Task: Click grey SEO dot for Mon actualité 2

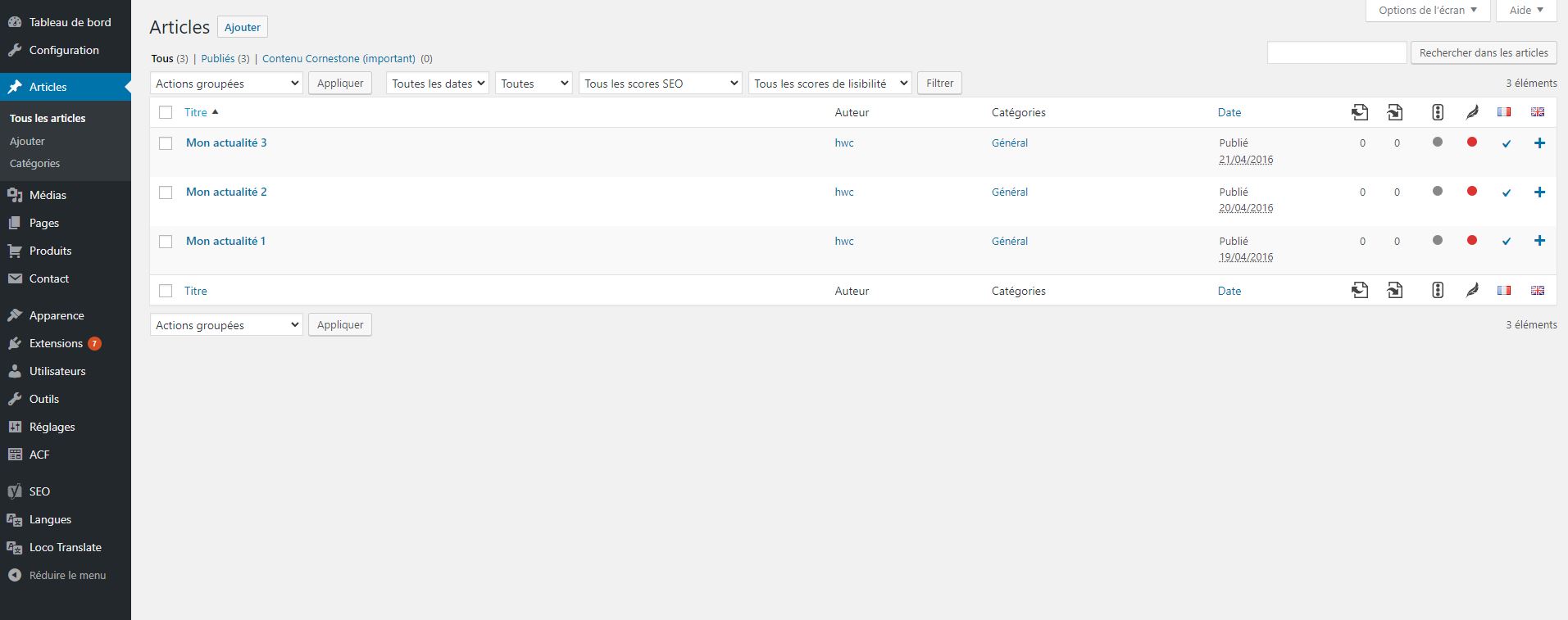Action: tap(1438, 192)
